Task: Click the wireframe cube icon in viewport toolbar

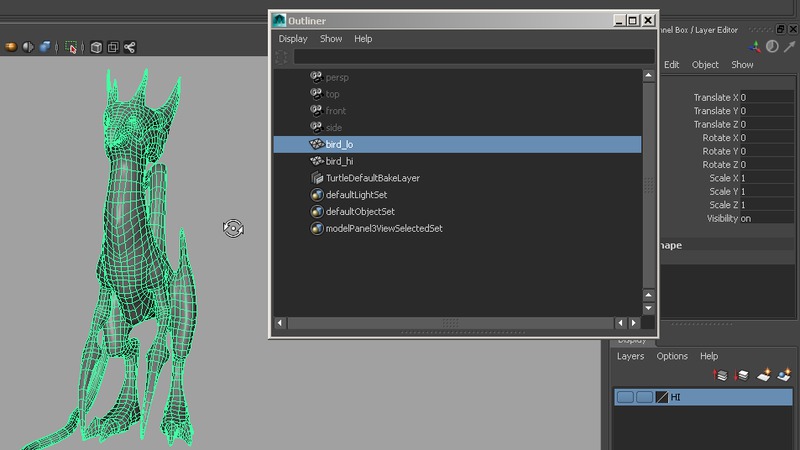Action: coord(97,46)
